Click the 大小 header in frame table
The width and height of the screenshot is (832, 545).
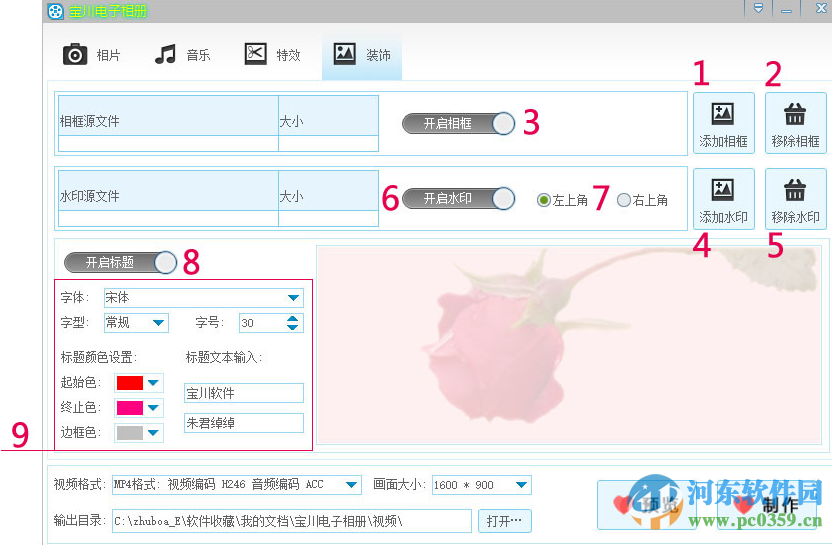(x=328, y=116)
